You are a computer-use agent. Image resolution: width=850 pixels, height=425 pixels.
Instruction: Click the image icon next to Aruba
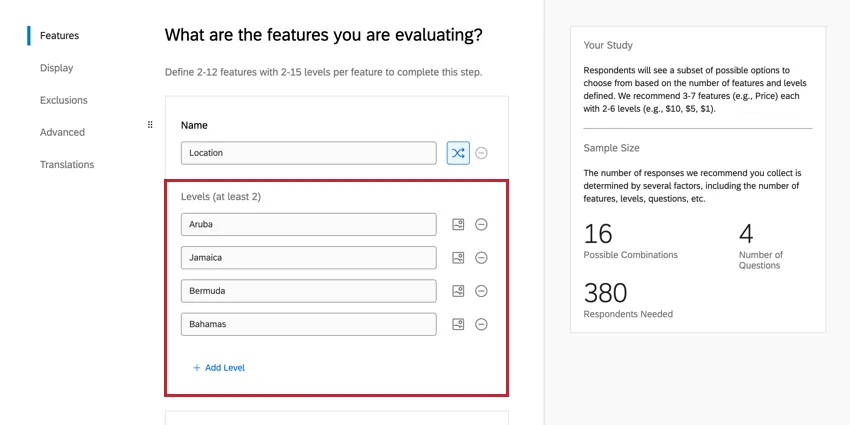point(458,225)
